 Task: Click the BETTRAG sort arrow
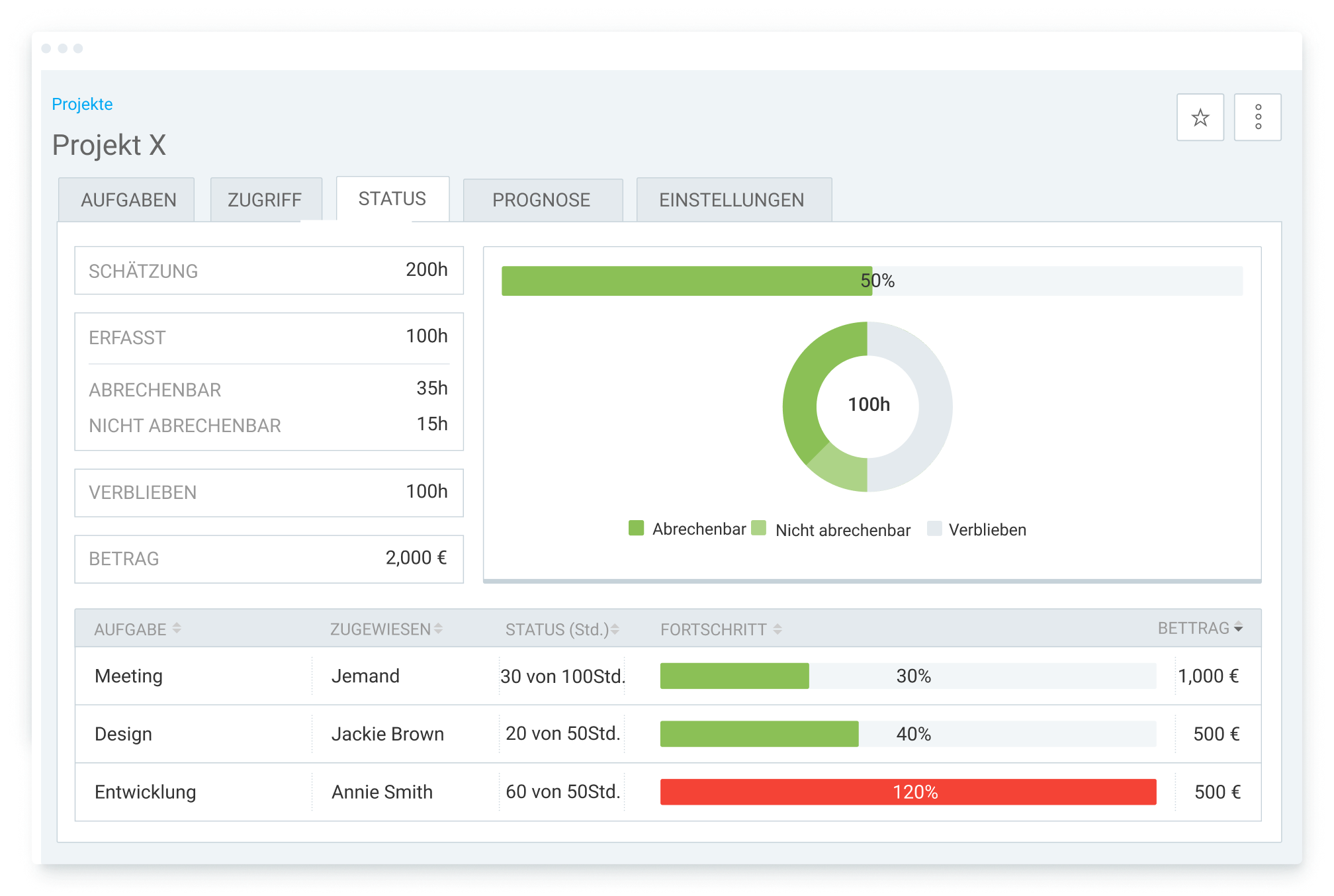(1238, 627)
